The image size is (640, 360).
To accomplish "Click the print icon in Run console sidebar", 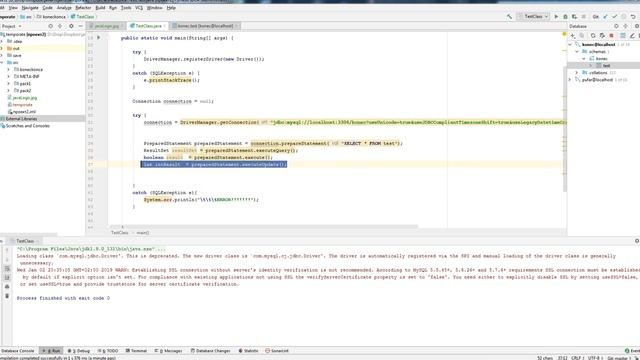I will (7, 287).
